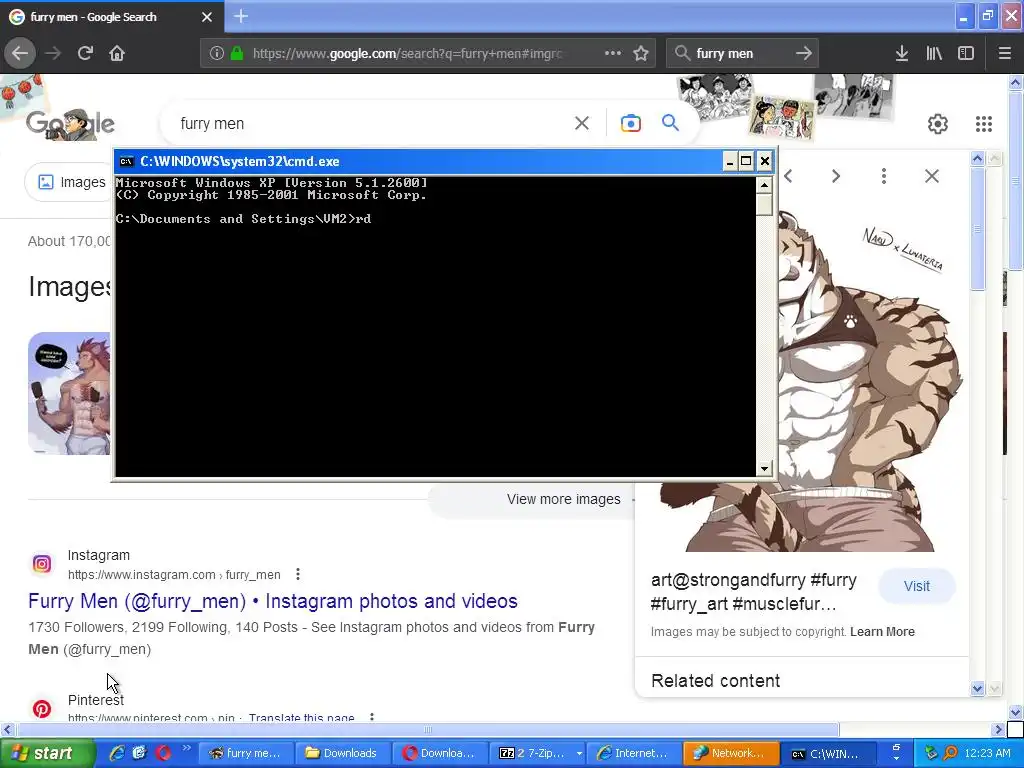Click the search go arrow in the Firefox search box
This screenshot has height=768, width=1024.
pyautogui.click(x=804, y=53)
